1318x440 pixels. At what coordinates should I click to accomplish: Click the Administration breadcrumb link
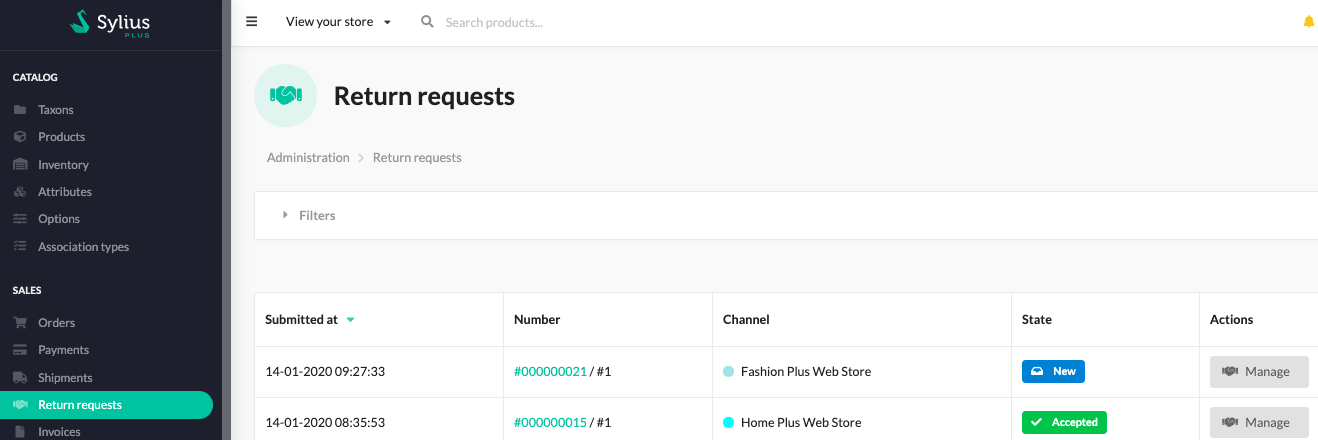(308, 158)
